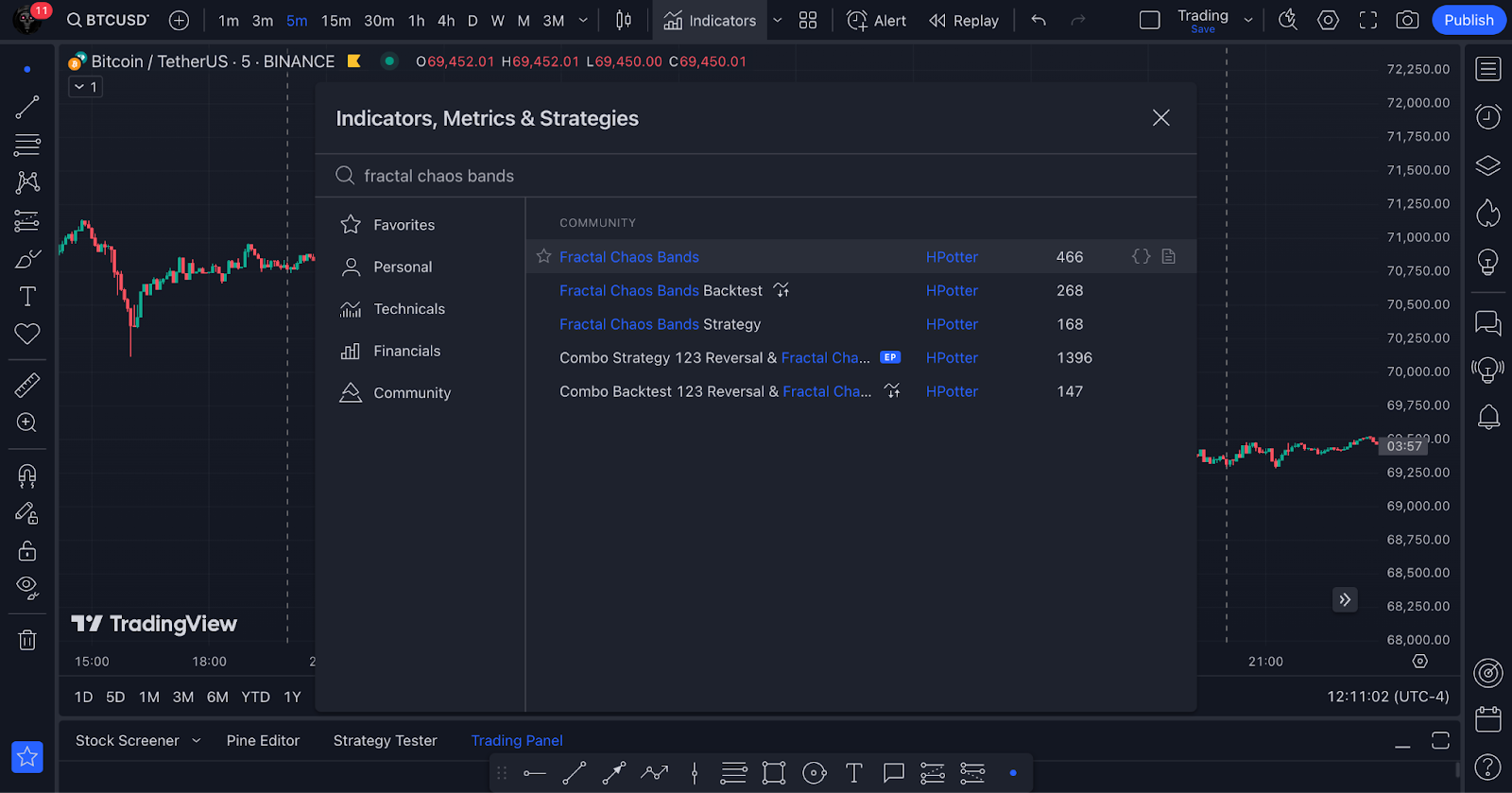Select the brush drawing tool

[x=27, y=259]
